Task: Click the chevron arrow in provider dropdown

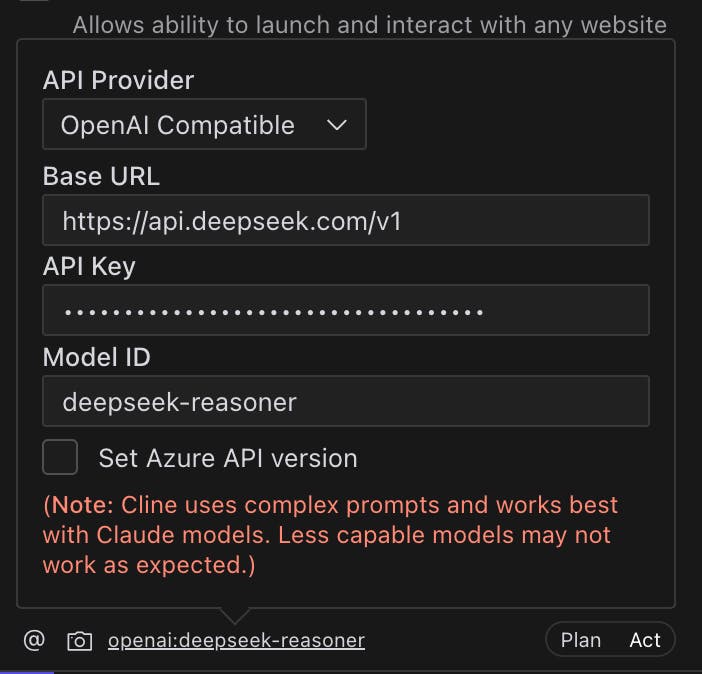Action: pyautogui.click(x=337, y=125)
